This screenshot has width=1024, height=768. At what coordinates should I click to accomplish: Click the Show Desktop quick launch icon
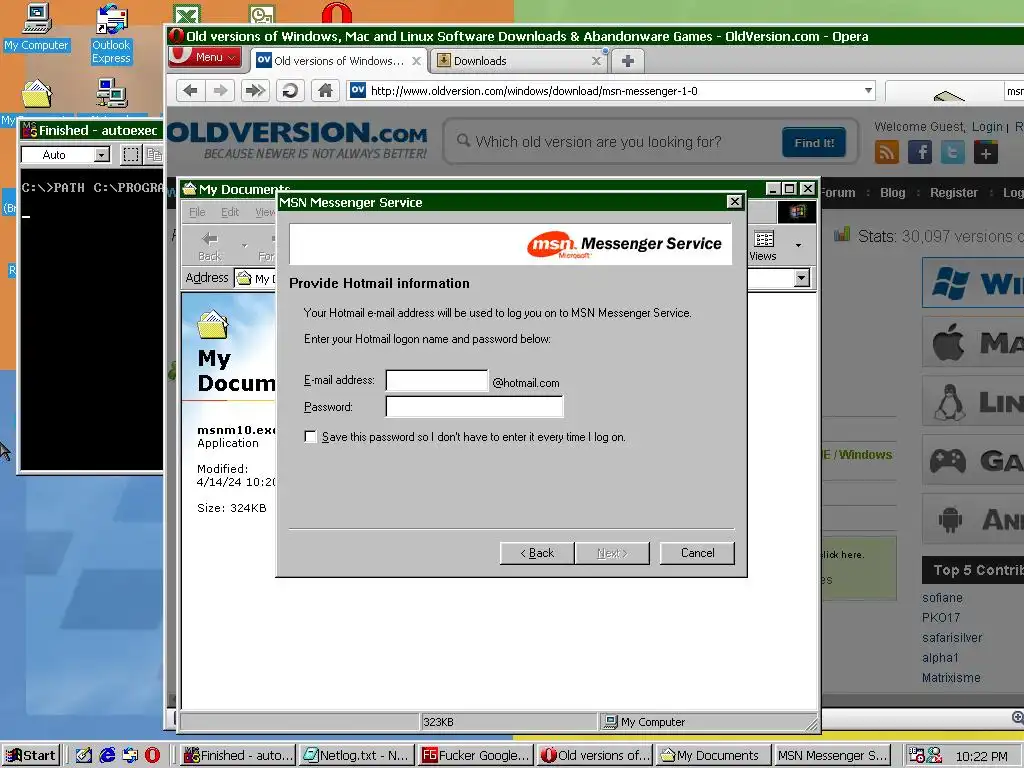(84, 756)
